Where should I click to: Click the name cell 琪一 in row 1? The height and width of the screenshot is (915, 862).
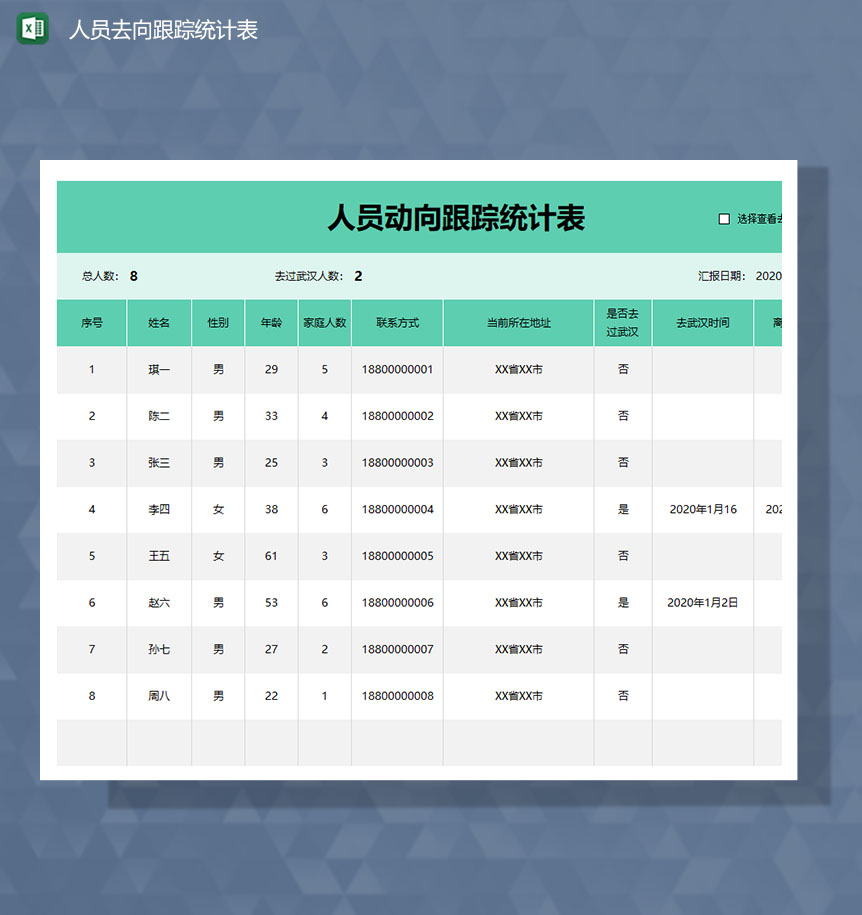tap(159, 369)
